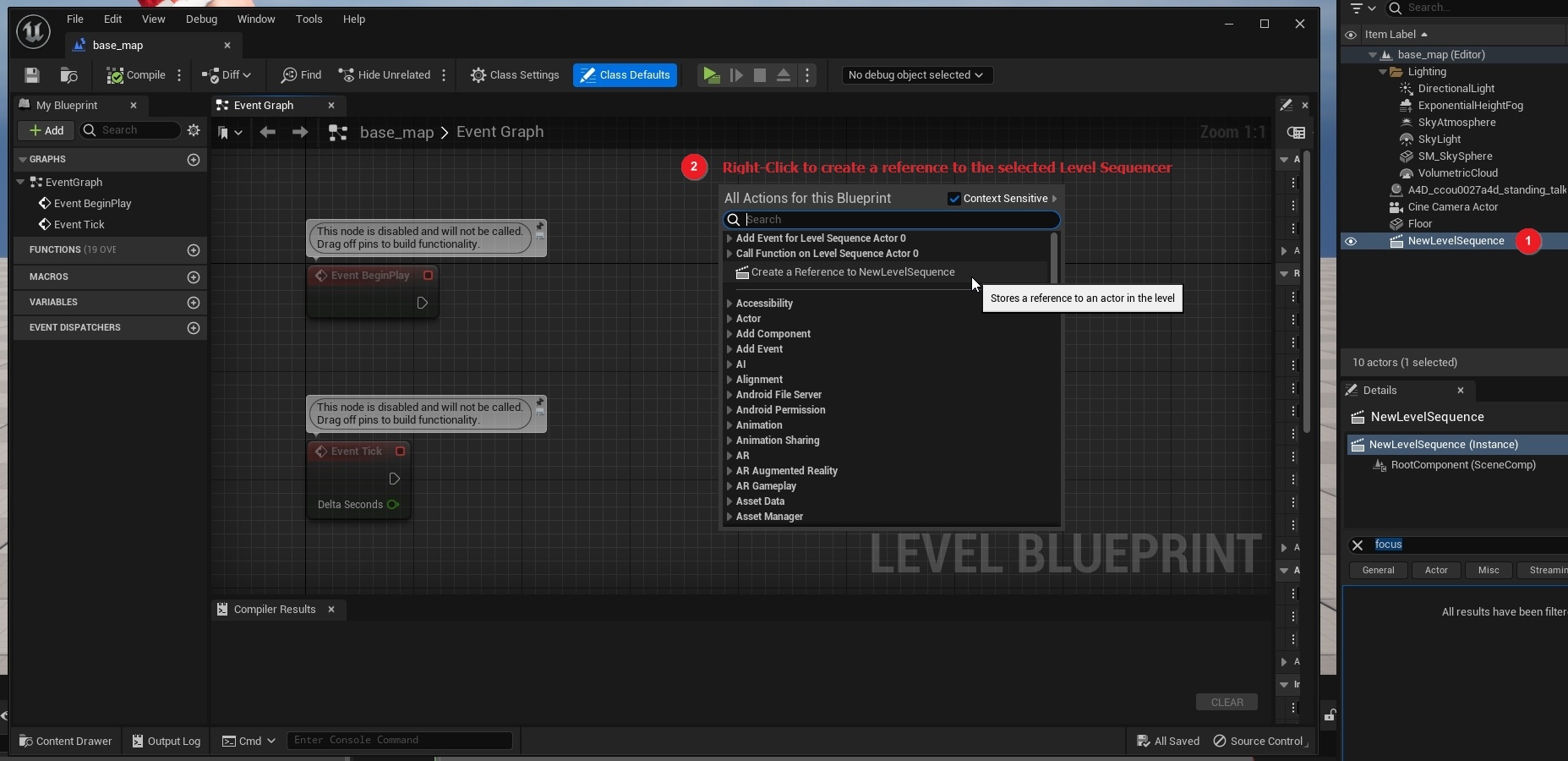Viewport: 1568px width, 761px height.
Task: Click the Browse to asset icon in the toolbar
Action: [69, 75]
